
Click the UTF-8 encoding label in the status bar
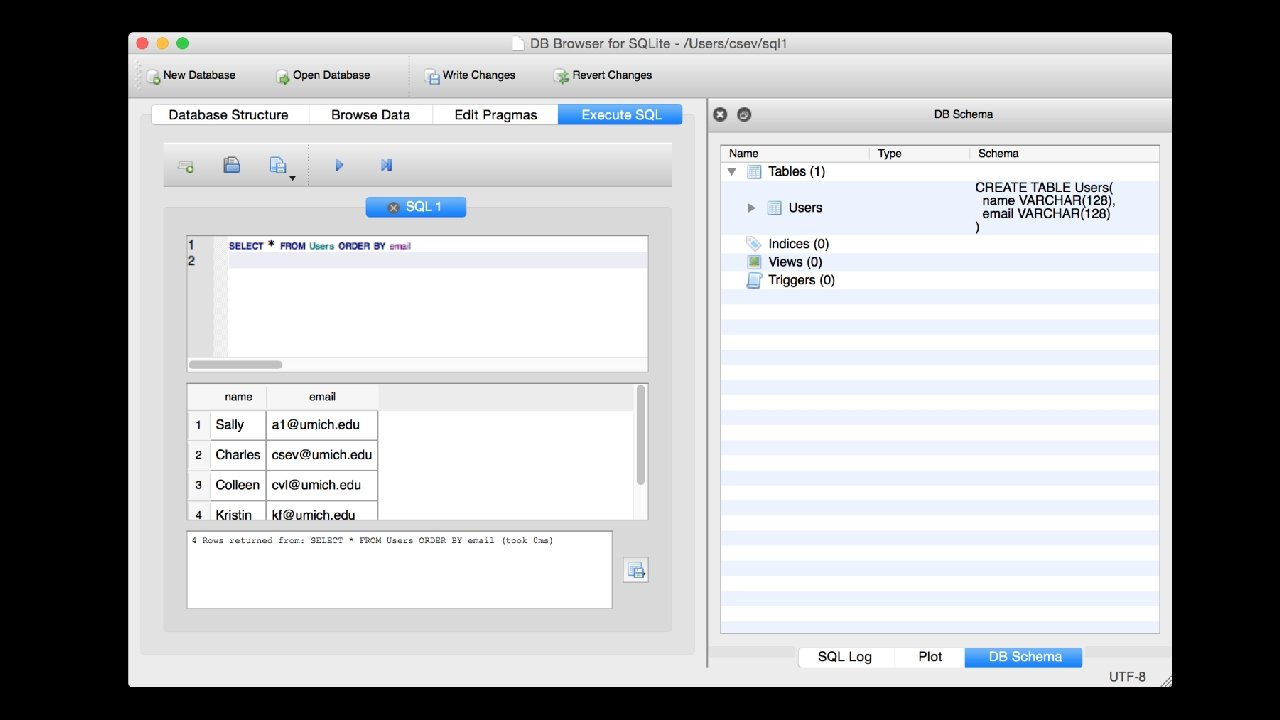click(1127, 677)
